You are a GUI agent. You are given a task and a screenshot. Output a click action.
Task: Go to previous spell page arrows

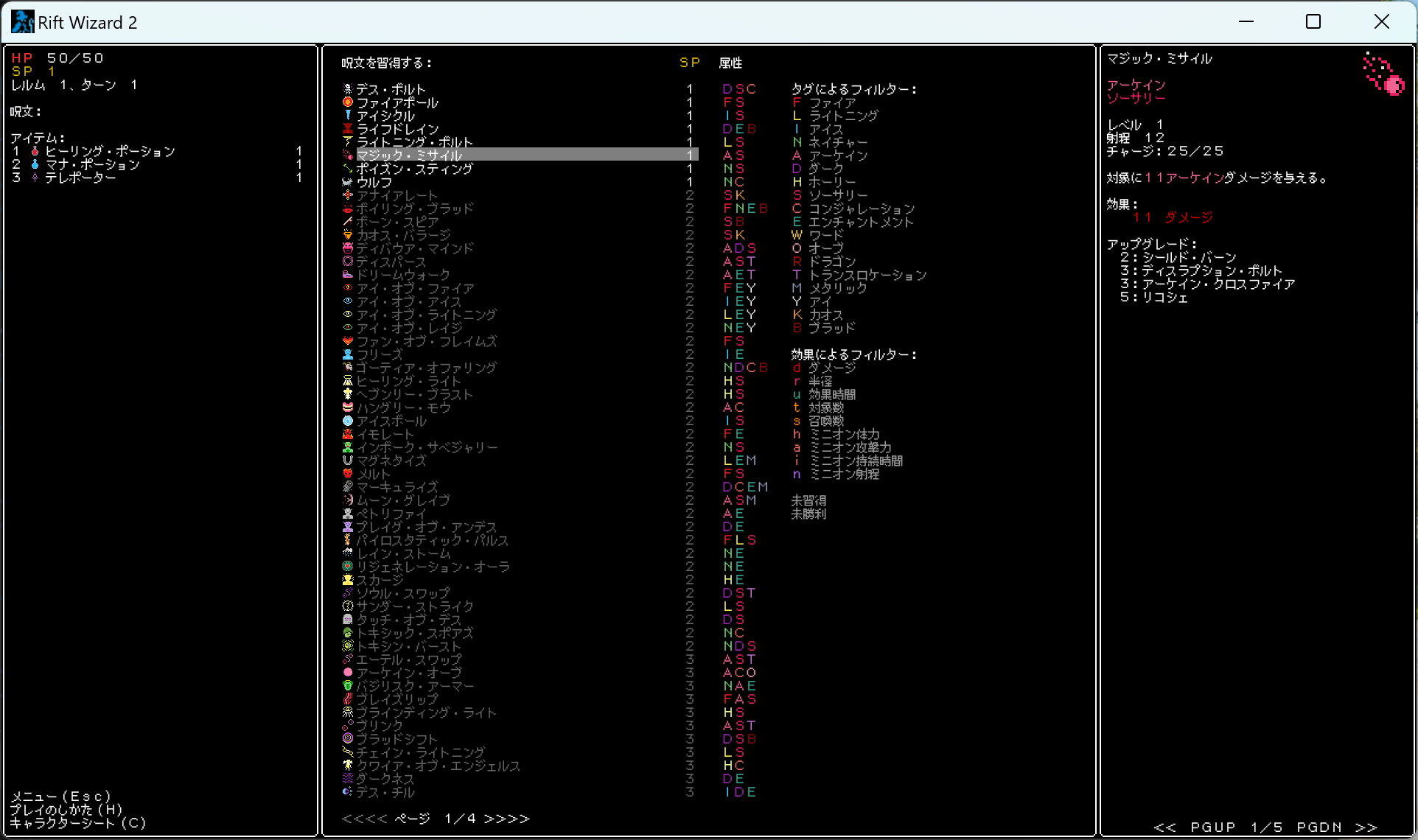[364, 819]
